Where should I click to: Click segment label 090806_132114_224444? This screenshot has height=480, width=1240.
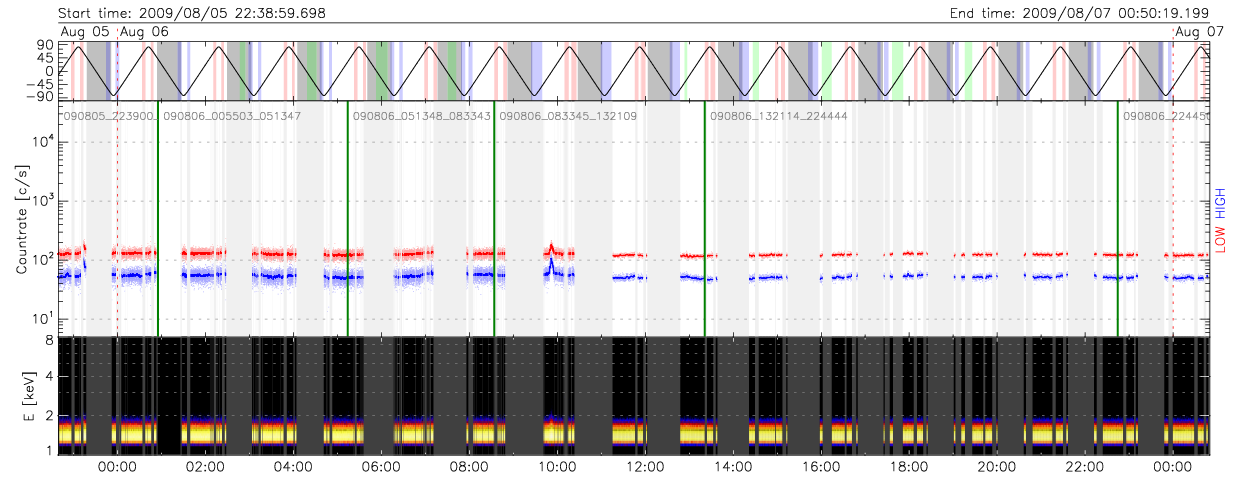tap(779, 117)
